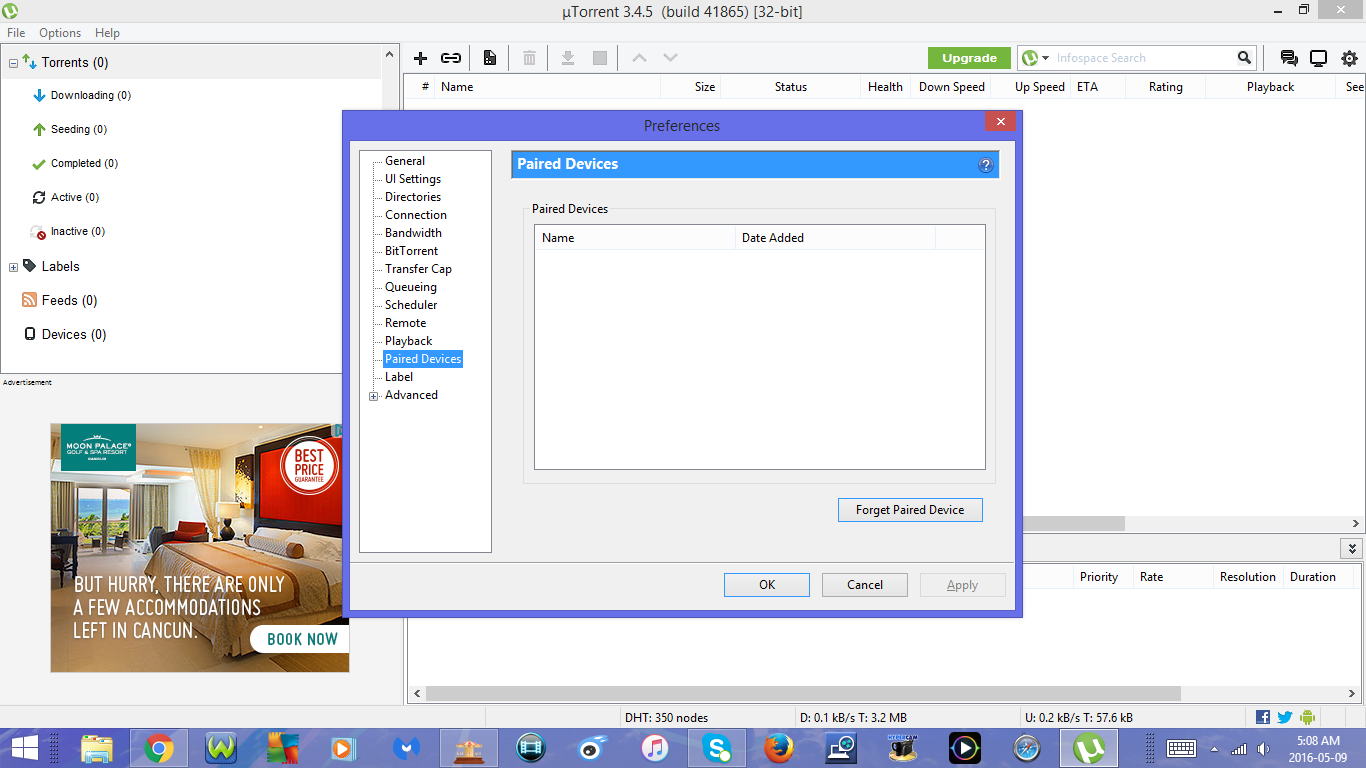Select Seeding (0) in sidebar
Screen dimensions: 1366x768
click(x=78, y=130)
